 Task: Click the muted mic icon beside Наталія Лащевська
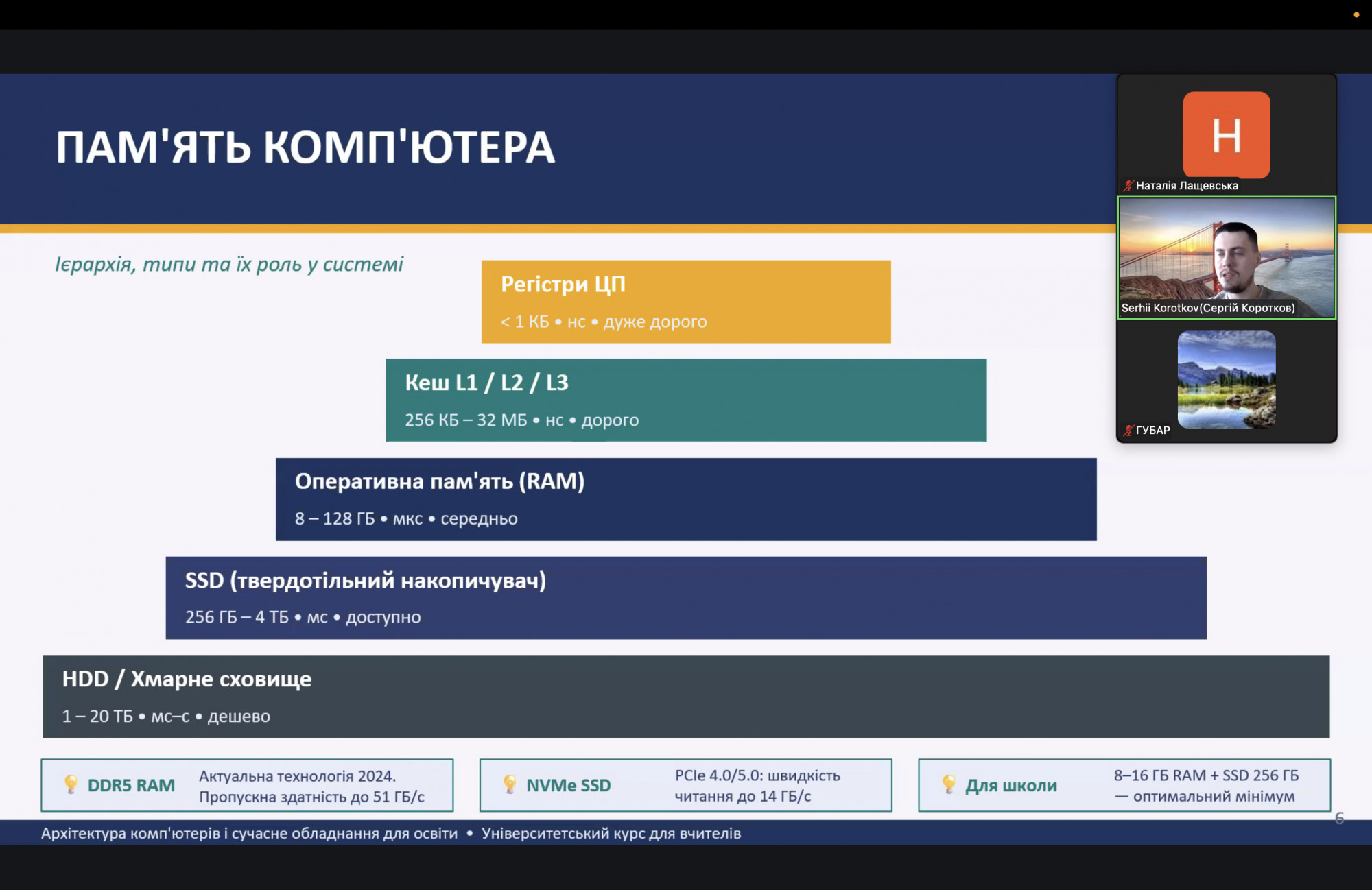[1128, 186]
